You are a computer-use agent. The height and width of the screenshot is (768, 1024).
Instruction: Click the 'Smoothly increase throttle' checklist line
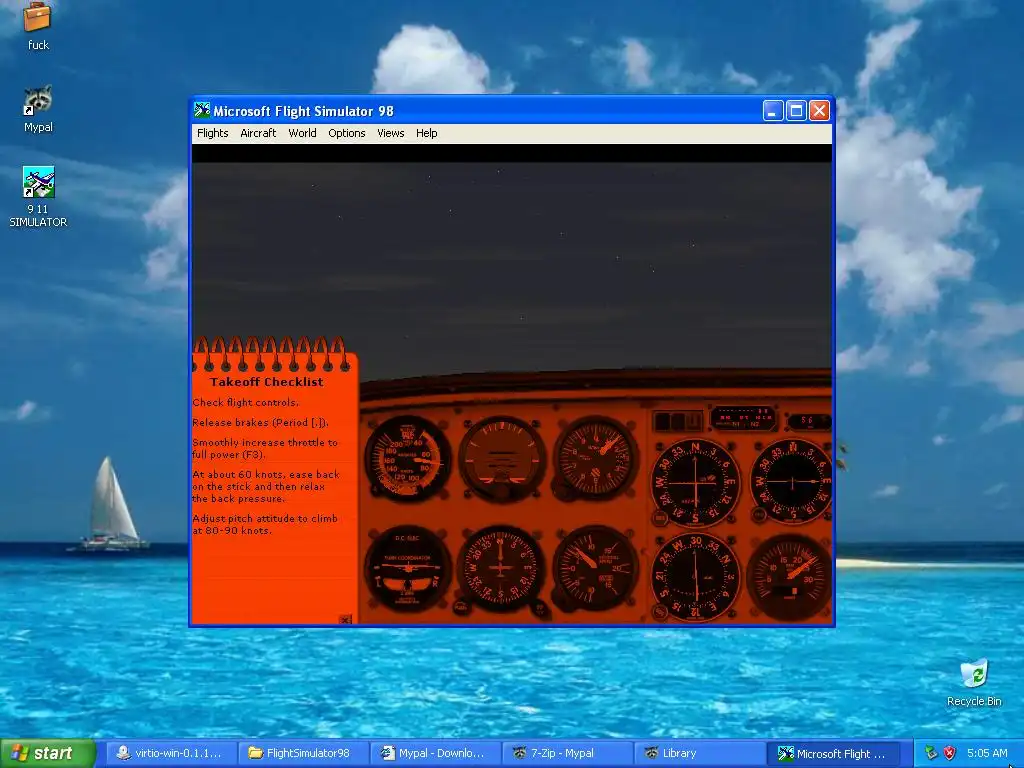pyautogui.click(x=265, y=448)
